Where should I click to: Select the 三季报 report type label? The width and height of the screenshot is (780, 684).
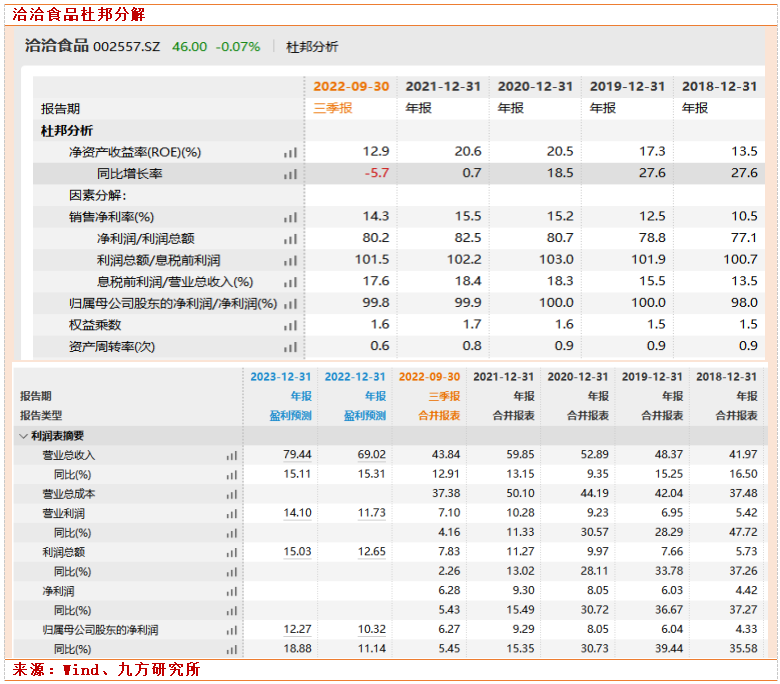[x=333, y=108]
